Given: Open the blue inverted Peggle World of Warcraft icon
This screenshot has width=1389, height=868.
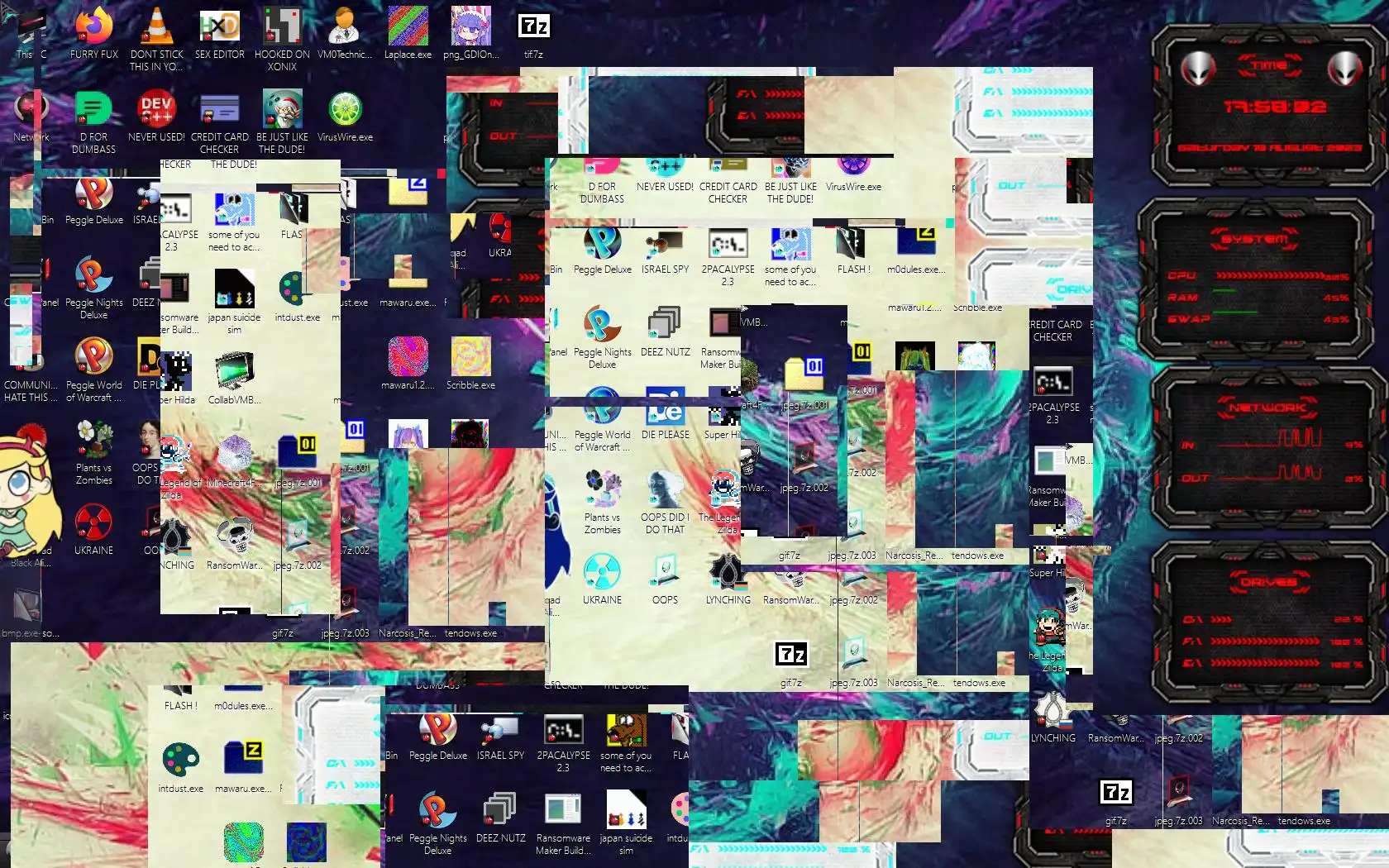Looking at the screenshot, I should point(603,408).
